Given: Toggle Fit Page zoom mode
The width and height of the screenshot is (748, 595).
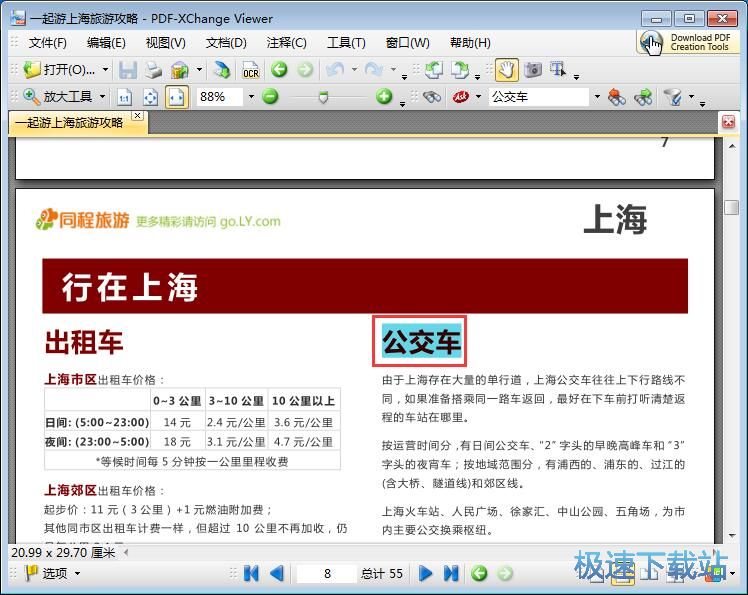Looking at the screenshot, I should point(150,97).
